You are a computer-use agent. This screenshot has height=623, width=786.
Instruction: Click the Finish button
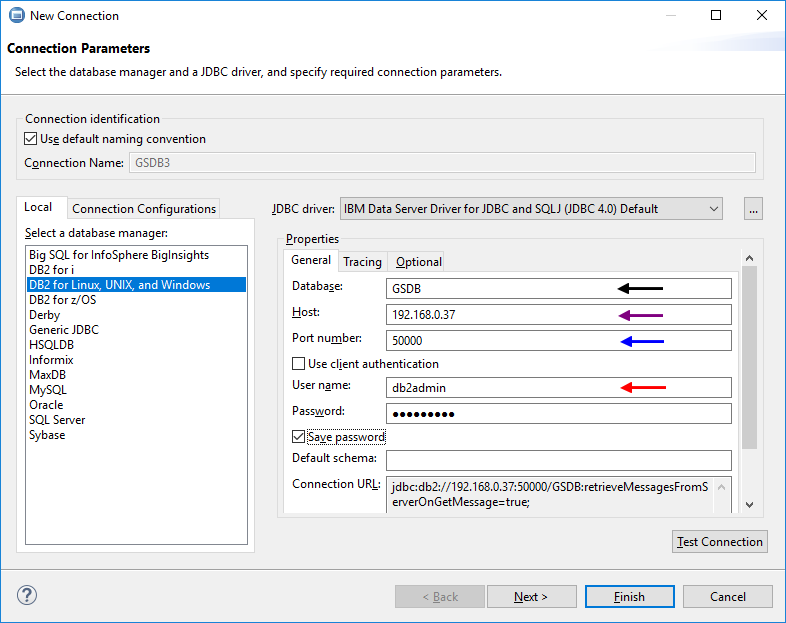629,597
